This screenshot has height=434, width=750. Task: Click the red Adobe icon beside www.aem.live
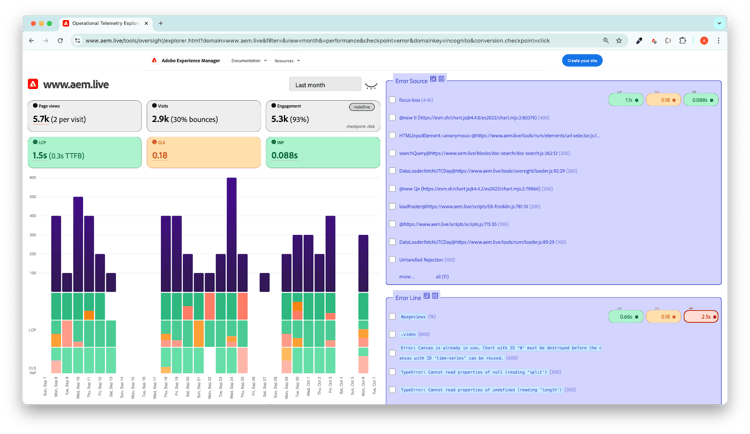click(x=34, y=85)
